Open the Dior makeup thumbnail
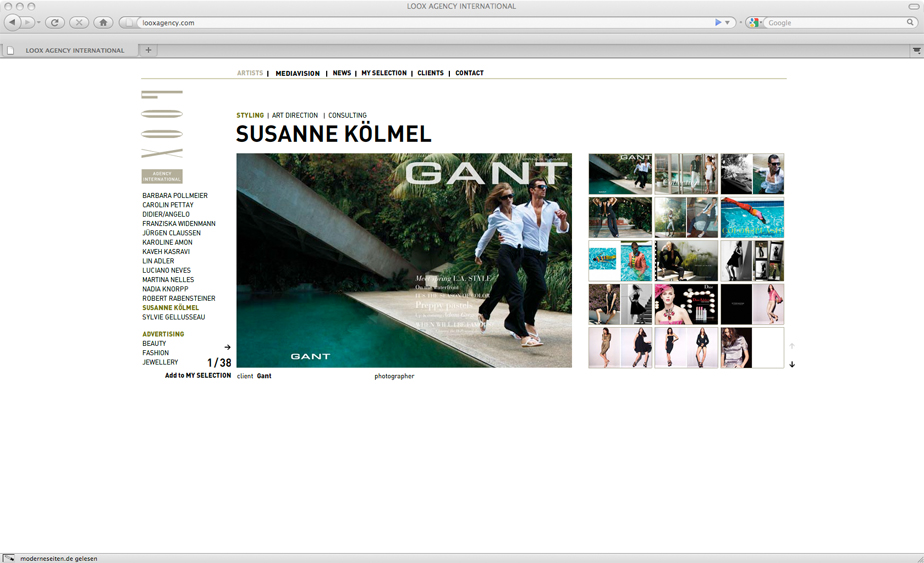The height and width of the screenshot is (563, 924). pyautogui.click(x=686, y=304)
